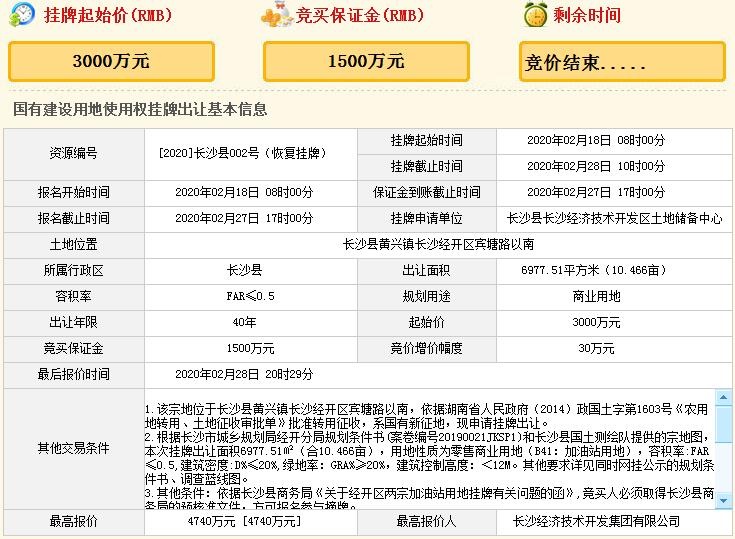Click the bidder 长沙经济技术开发集团有限公司

[596, 521]
